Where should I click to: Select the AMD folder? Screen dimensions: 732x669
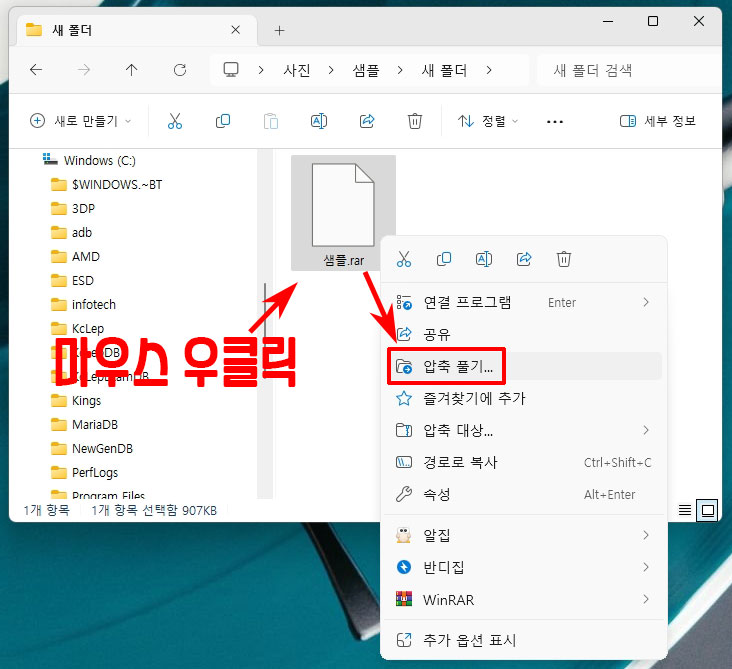pyautogui.click(x=75, y=256)
